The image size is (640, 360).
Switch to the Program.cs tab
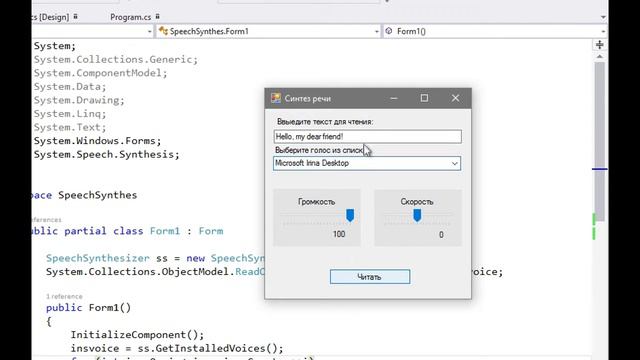tap(131, 17)
